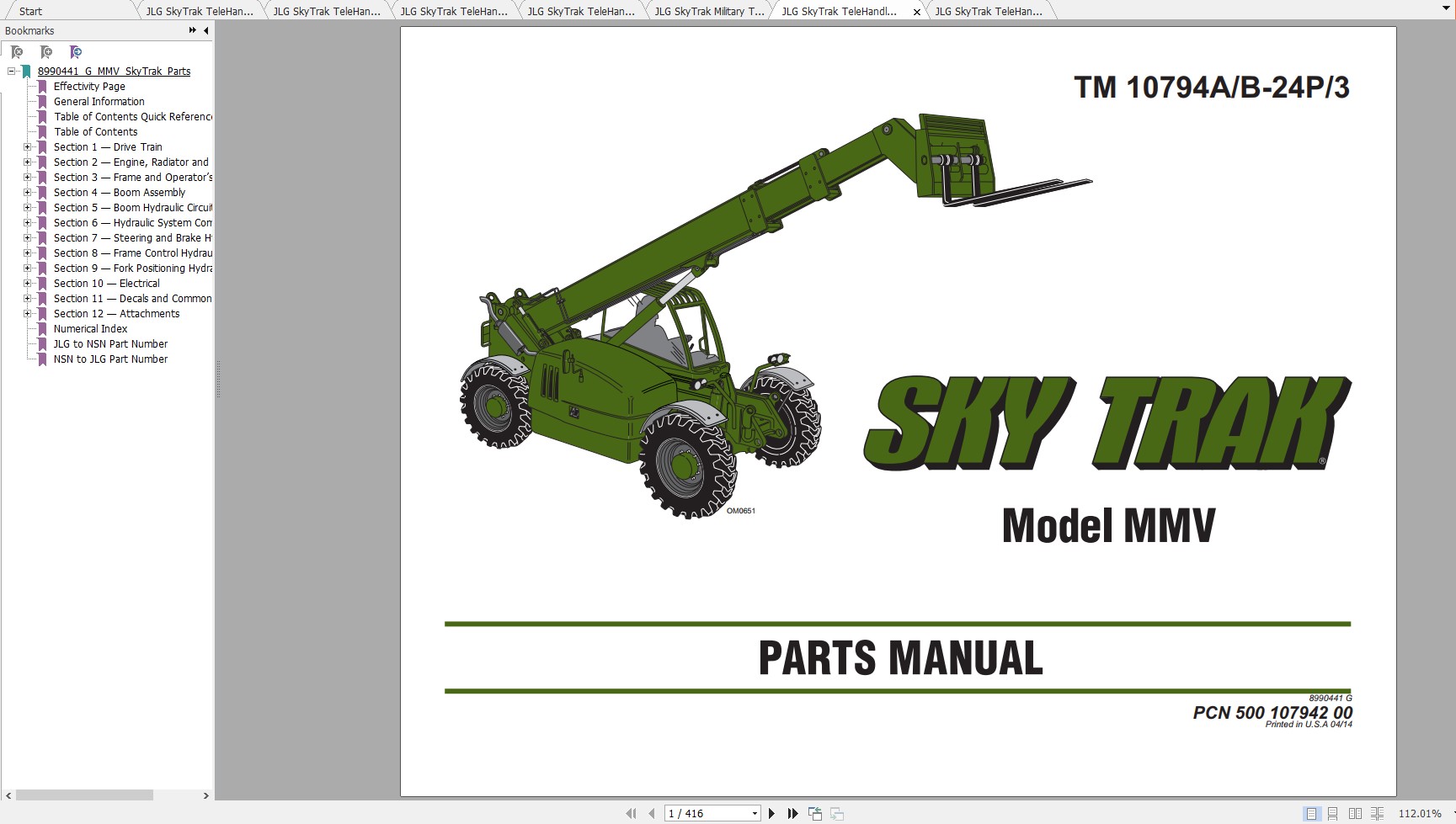Open the tab list dropdown arrow at top right
The height and width of the screenshot is (824, 1456).
tap(1446, 8)
